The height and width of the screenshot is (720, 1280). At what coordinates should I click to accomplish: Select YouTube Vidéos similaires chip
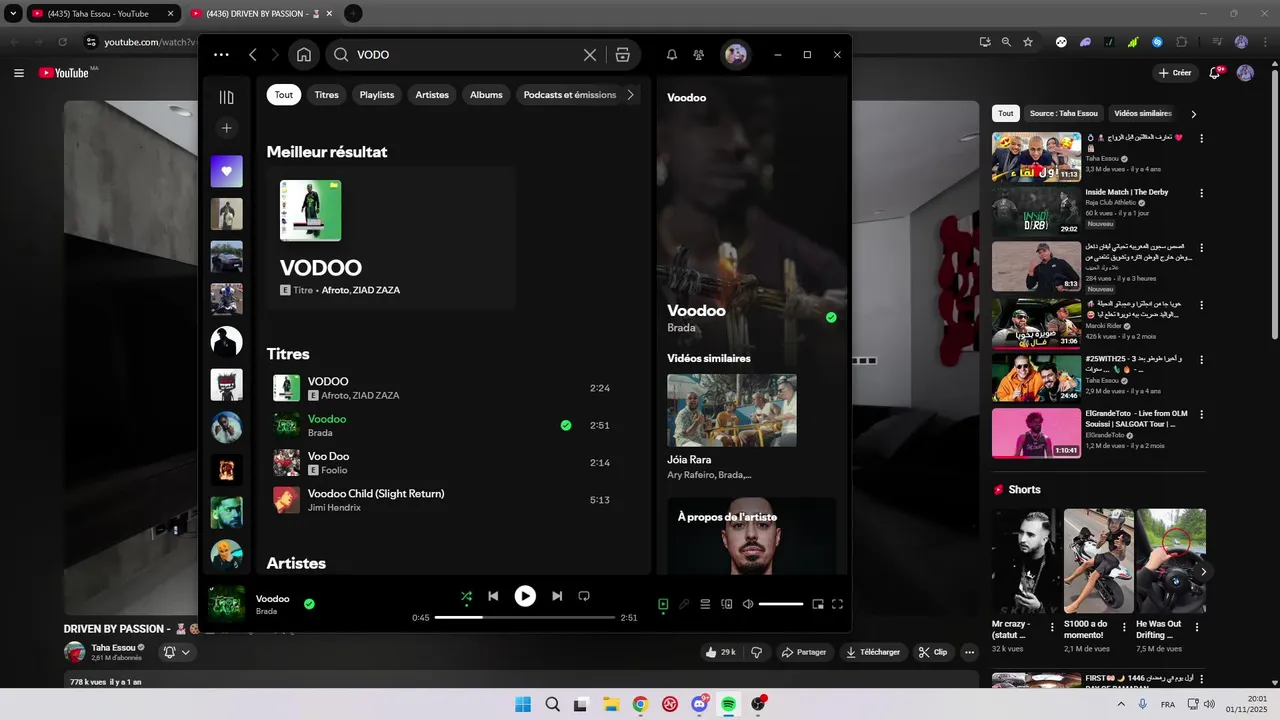click(x=1143, y=114)
